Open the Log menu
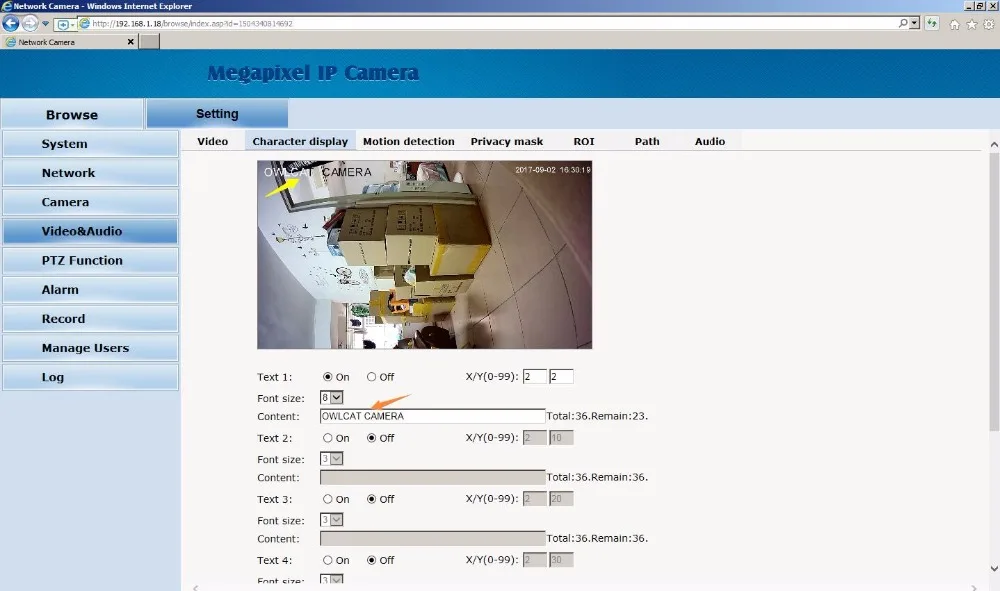Screen dimensions: 1000x591 click(90, 377)
